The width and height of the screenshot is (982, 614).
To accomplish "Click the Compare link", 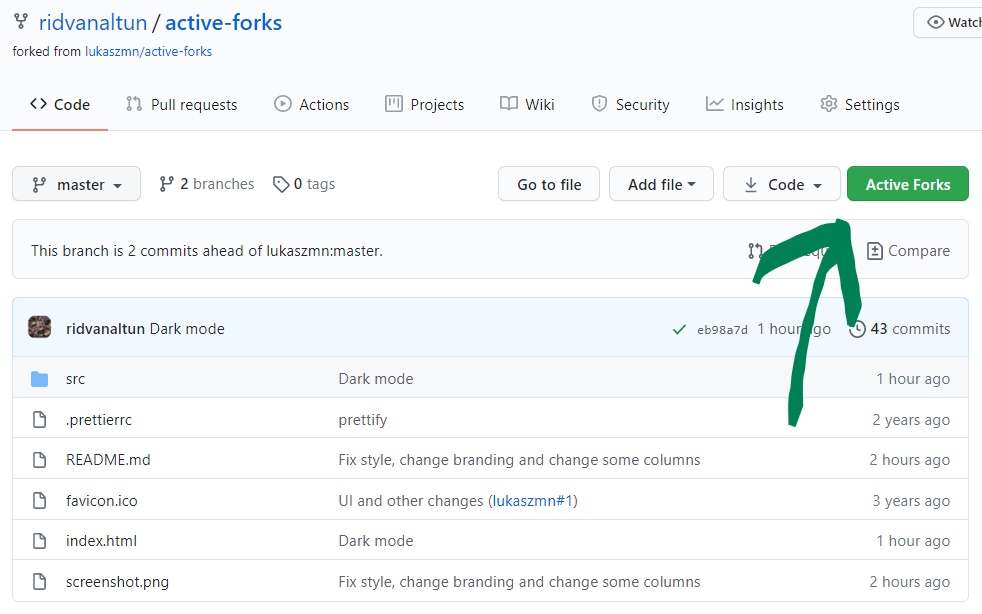I will pos(908,251).
